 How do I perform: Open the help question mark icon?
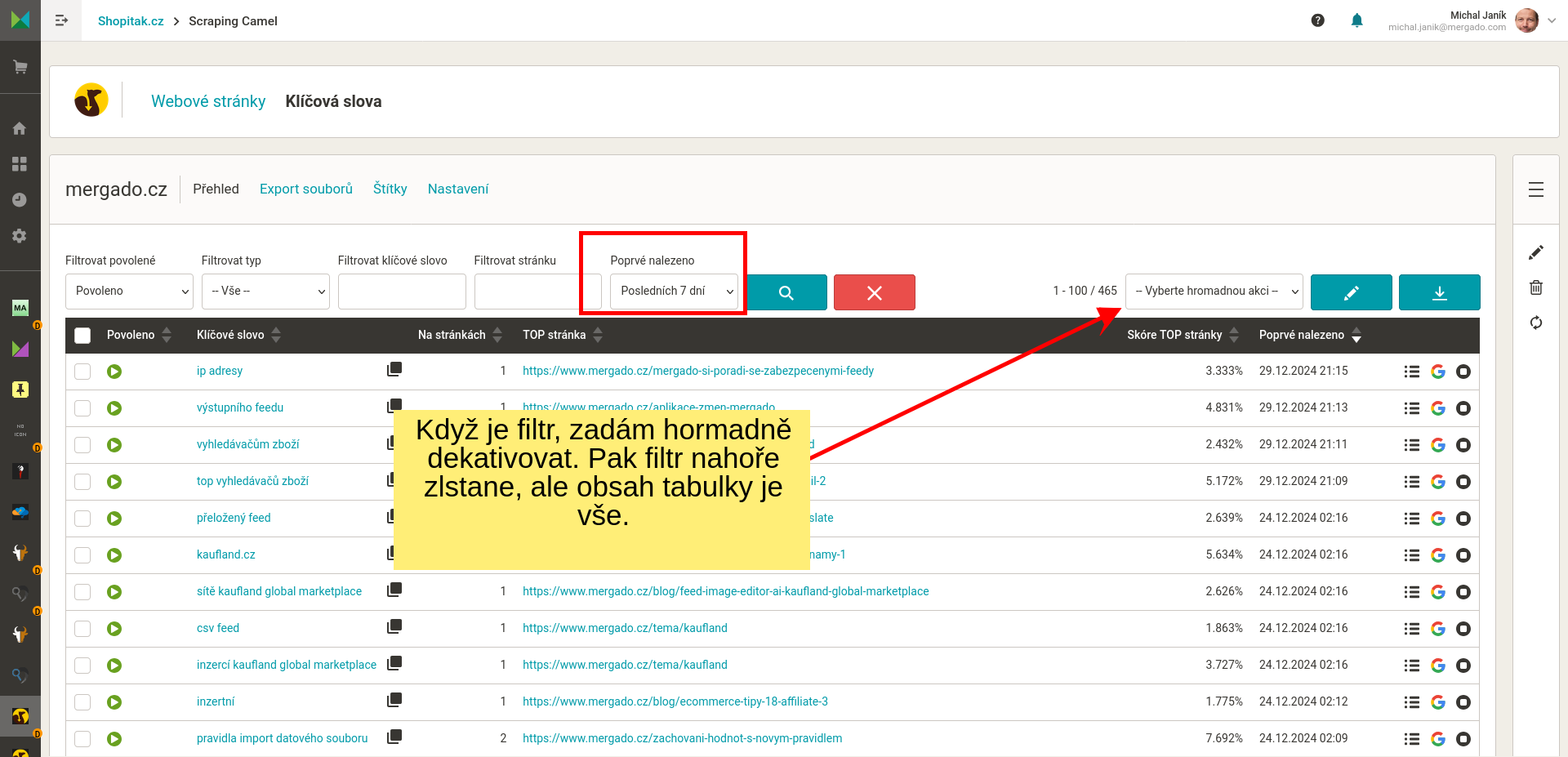pos(1317,20)
